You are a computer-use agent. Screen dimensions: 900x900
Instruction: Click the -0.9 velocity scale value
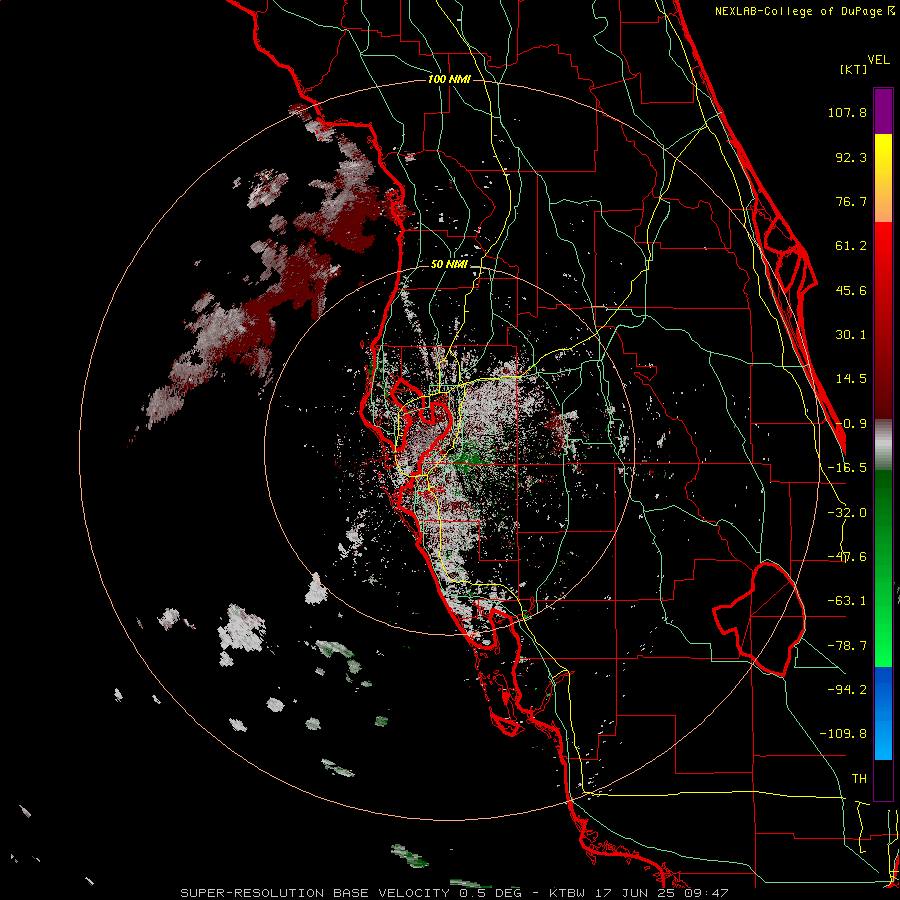(x=851, y=424)
